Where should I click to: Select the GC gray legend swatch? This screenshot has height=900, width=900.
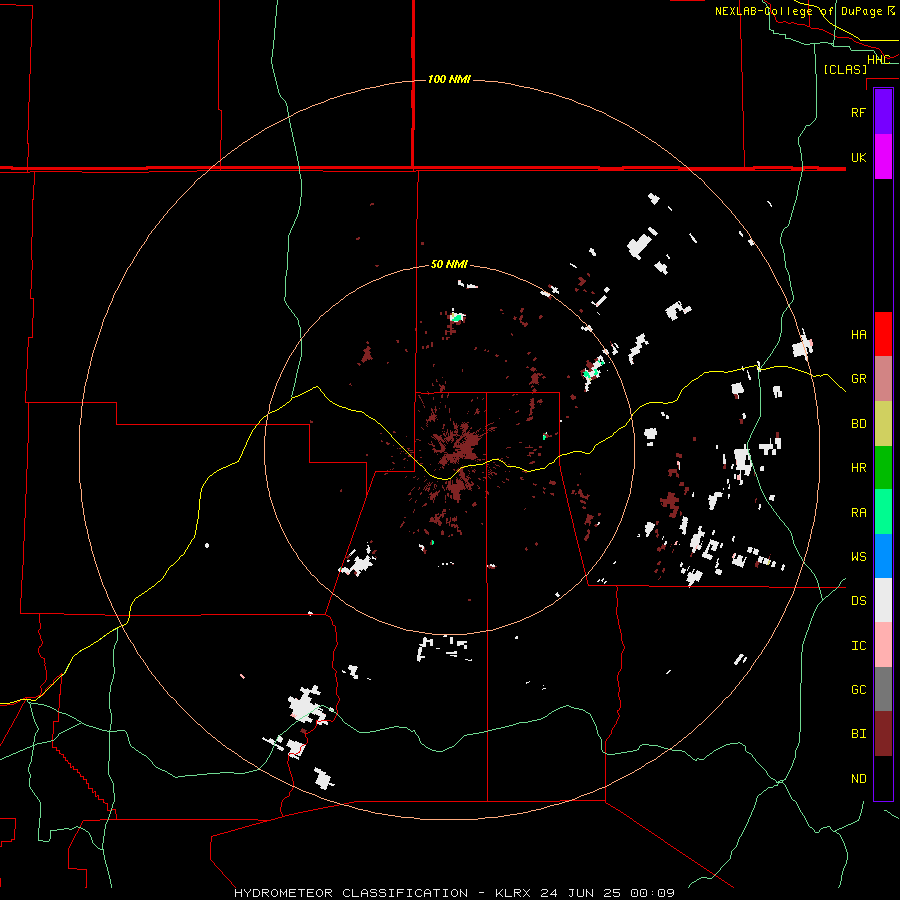coord(883,689)
